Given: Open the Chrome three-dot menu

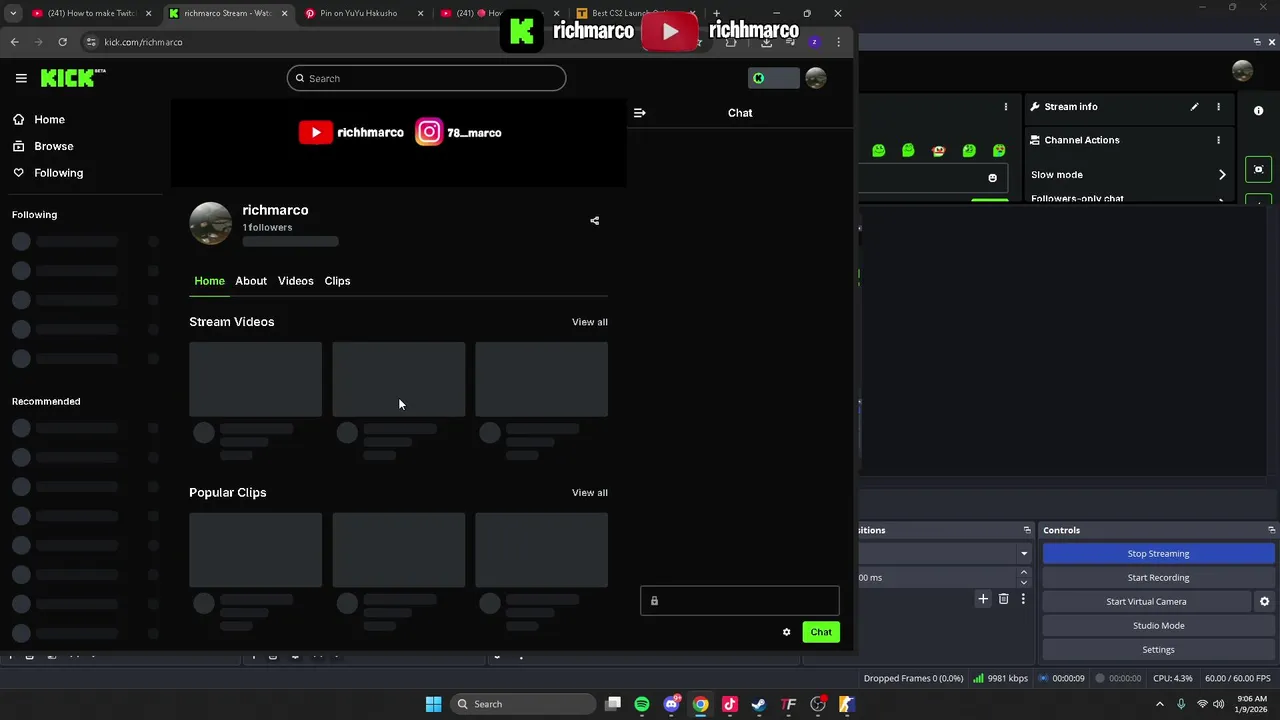Looking at the screenshot, I should pyautogui.click(x=838, y=42).
